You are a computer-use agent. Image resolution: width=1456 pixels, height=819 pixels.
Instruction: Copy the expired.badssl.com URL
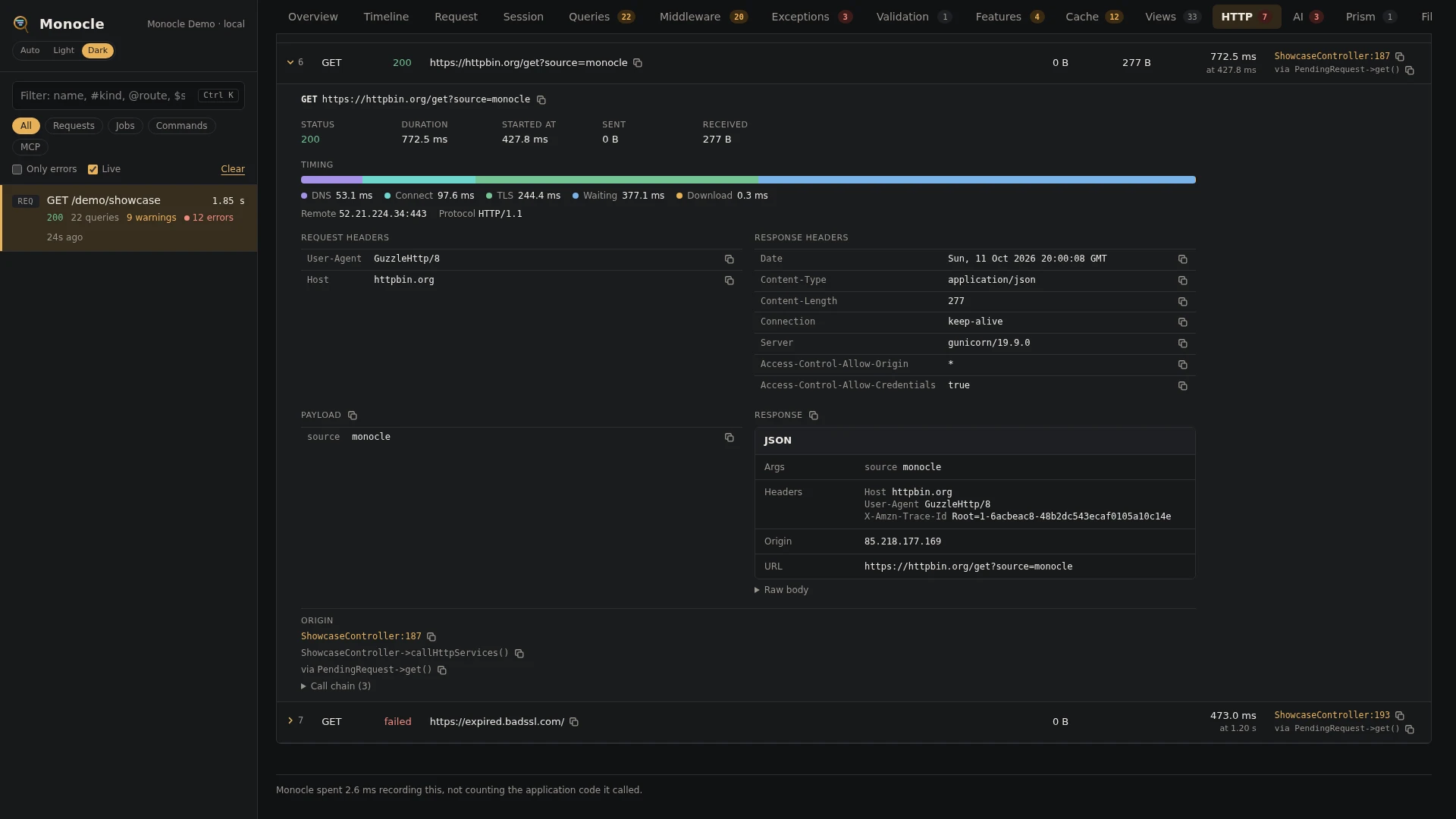click(574, 722)
